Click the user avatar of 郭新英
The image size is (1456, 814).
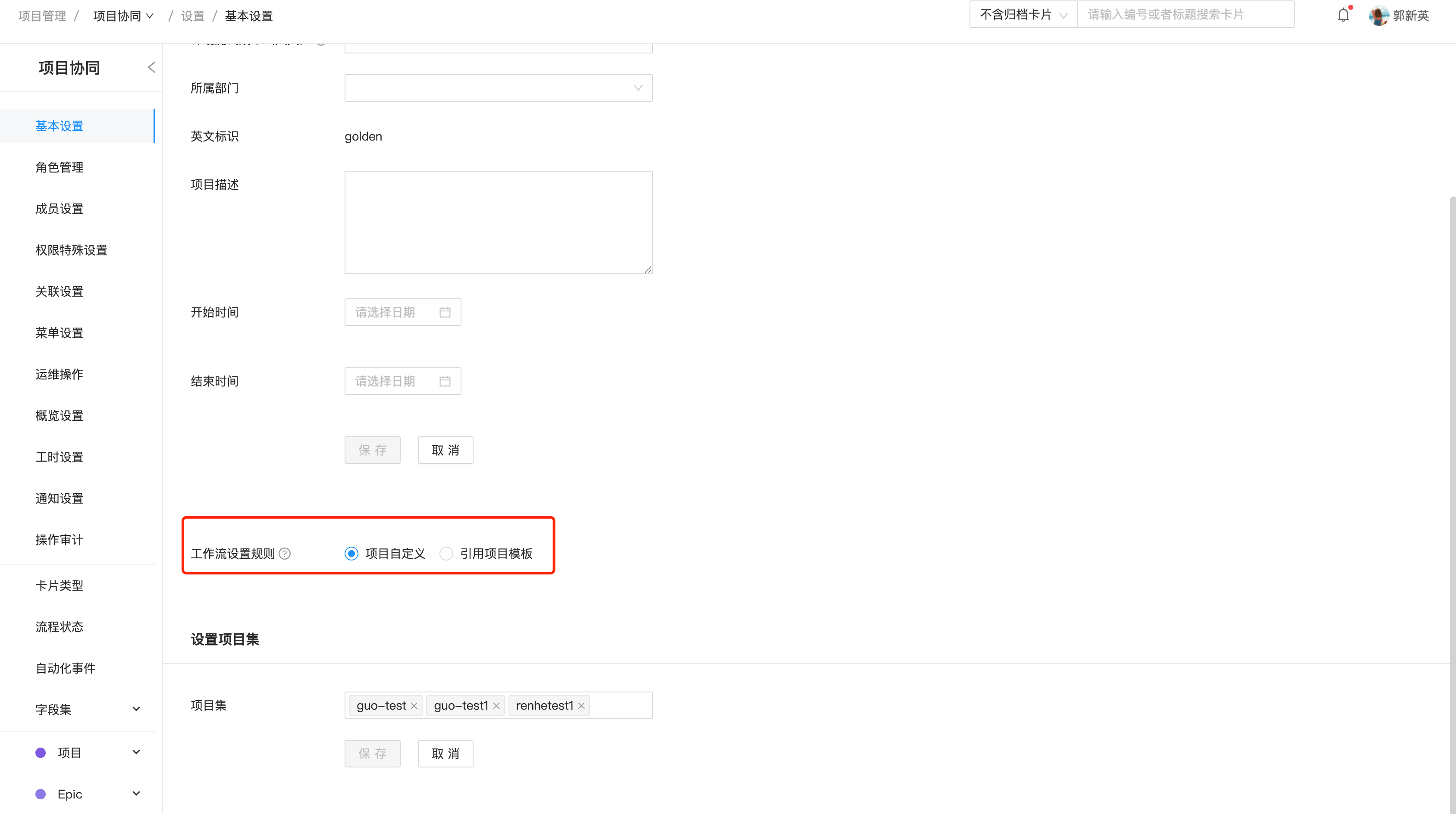[x=1378, y=15]
